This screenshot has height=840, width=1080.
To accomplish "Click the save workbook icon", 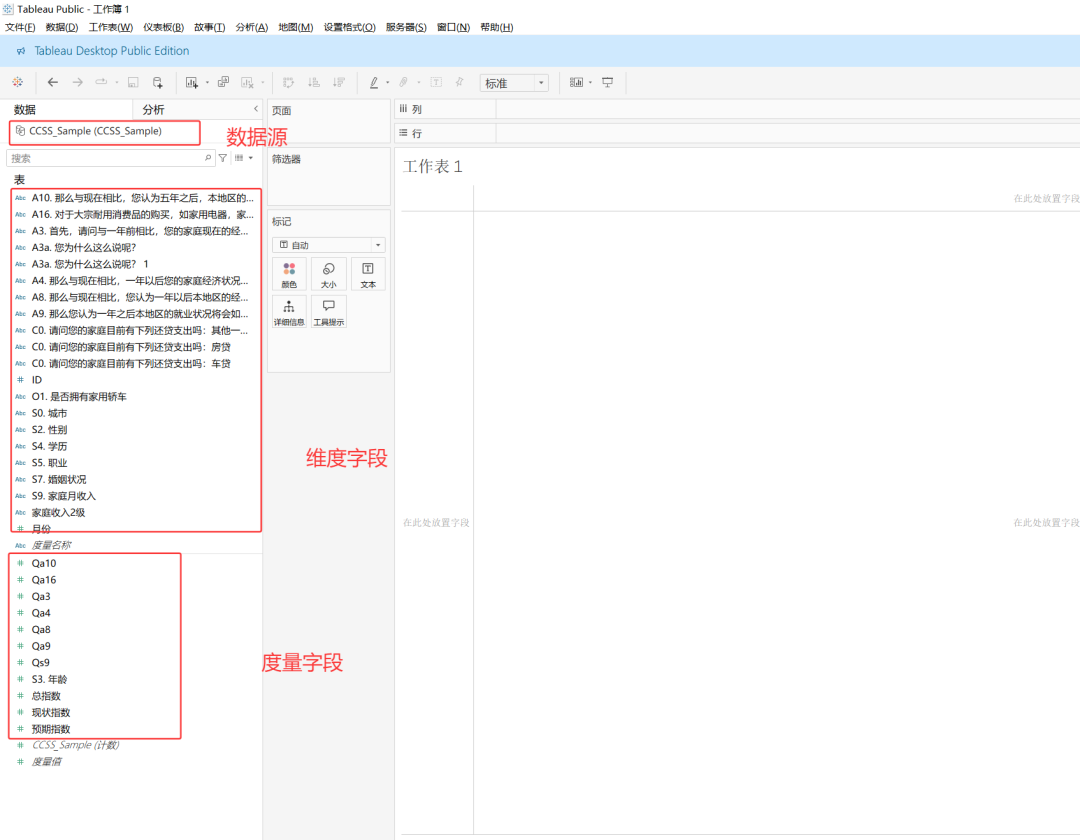I will (x=133, y=83).
